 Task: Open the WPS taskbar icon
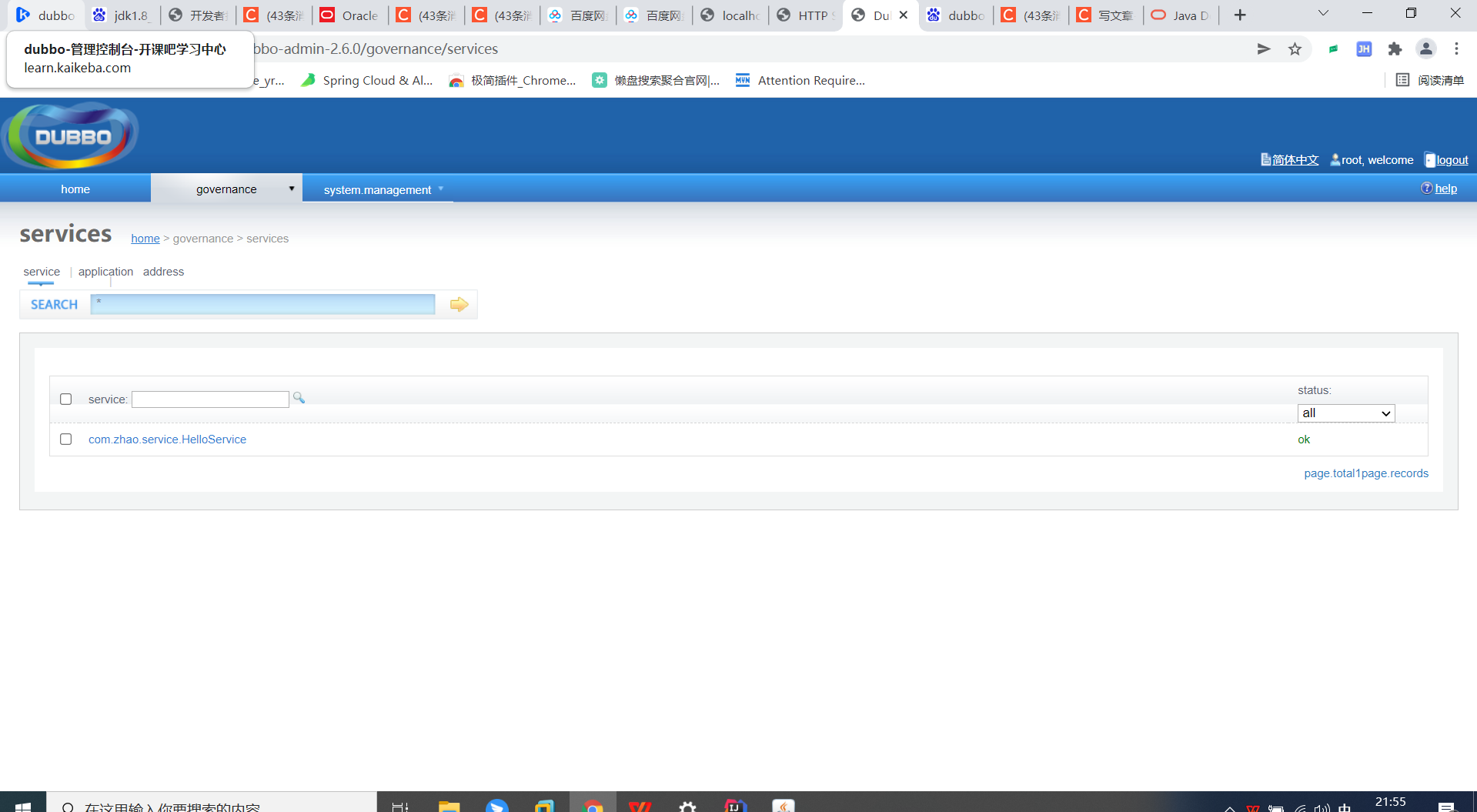640,805
